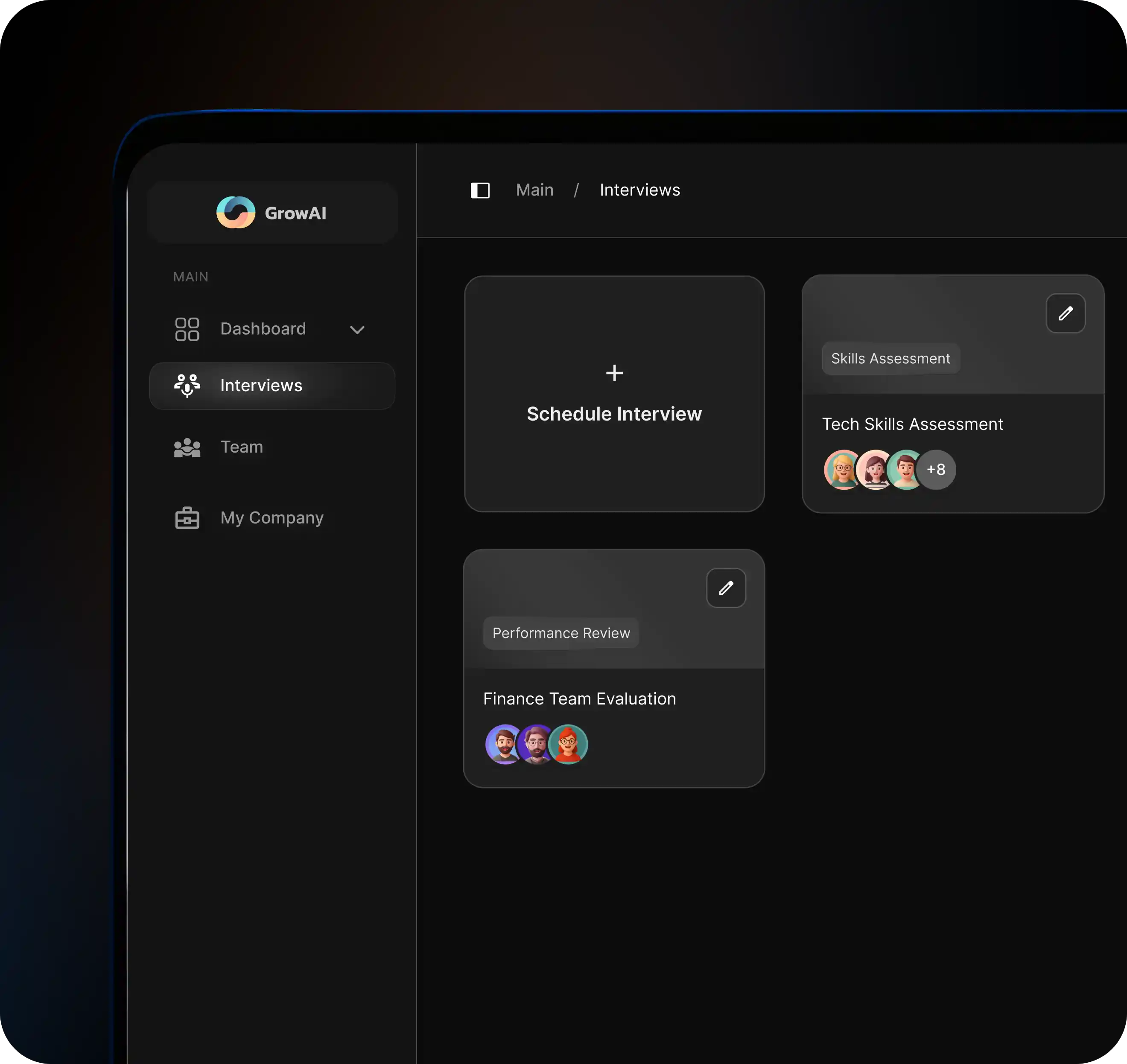Click the Team group icon
The width and height of the screenshot is (1127, 1064).
click(187, 447)
